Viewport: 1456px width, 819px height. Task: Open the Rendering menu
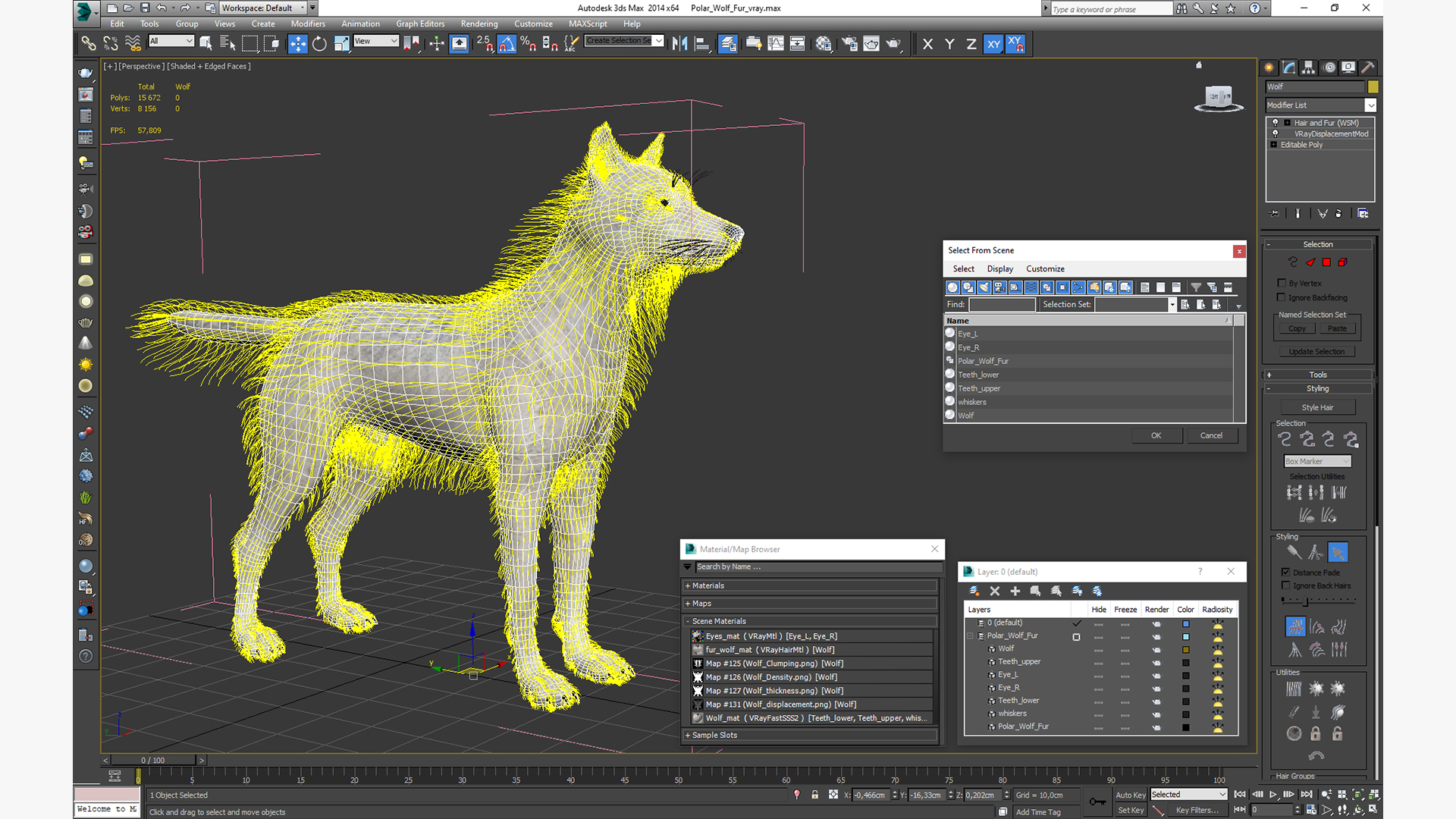click(479, 24)
